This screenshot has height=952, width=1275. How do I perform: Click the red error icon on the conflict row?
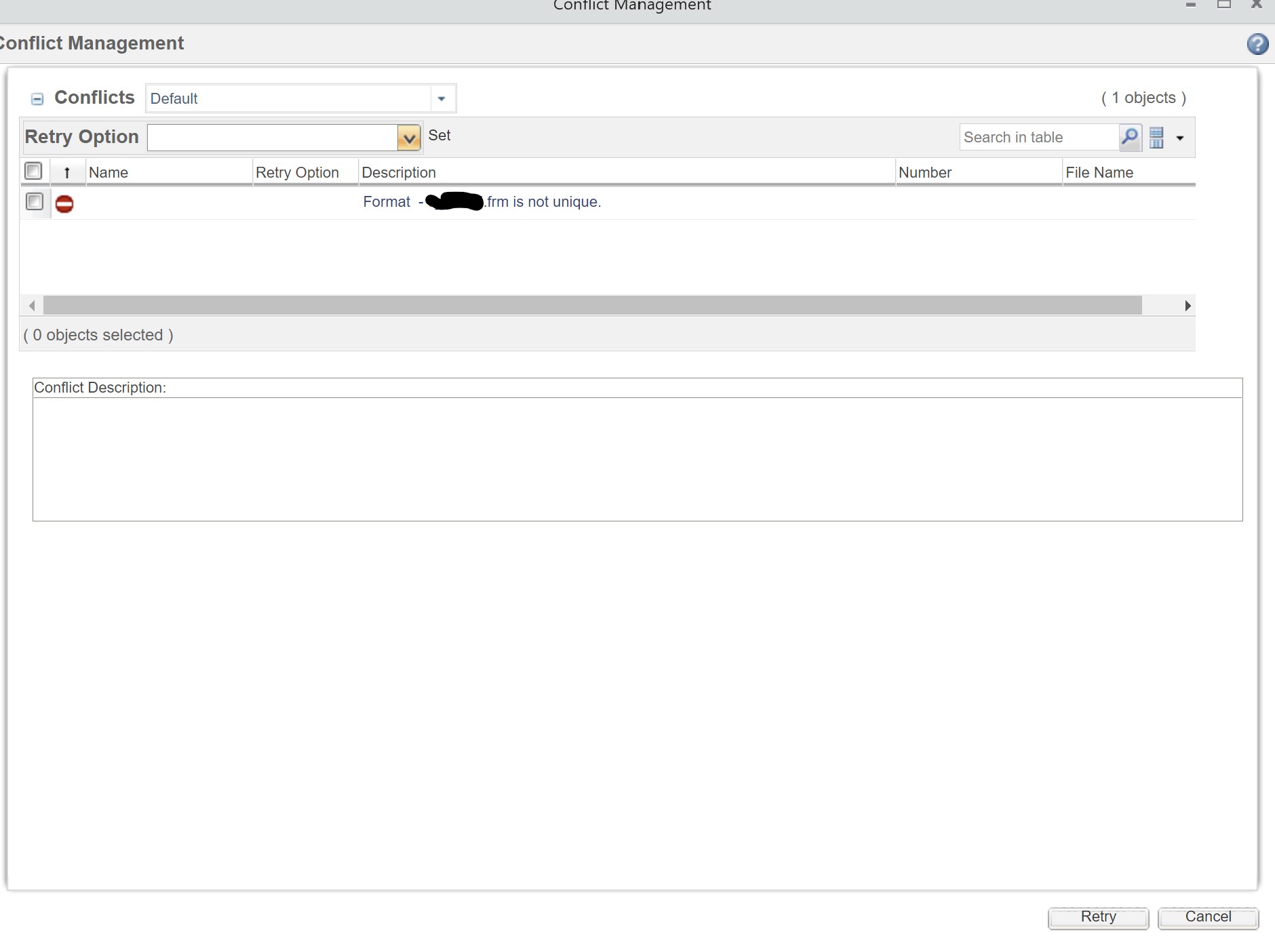pyautogui.click(x=64, y=202)
